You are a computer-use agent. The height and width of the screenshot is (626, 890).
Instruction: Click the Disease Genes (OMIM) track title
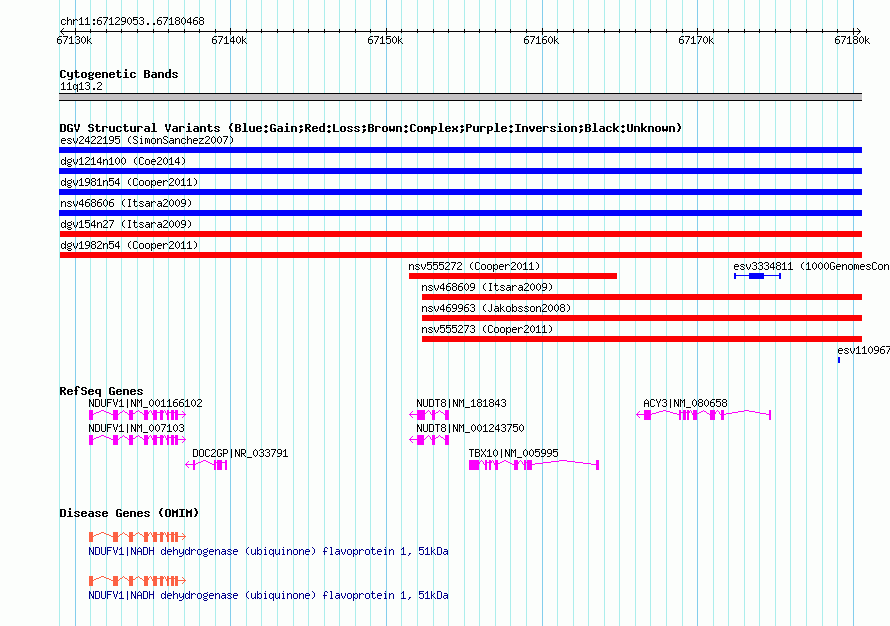coord(129,513)
